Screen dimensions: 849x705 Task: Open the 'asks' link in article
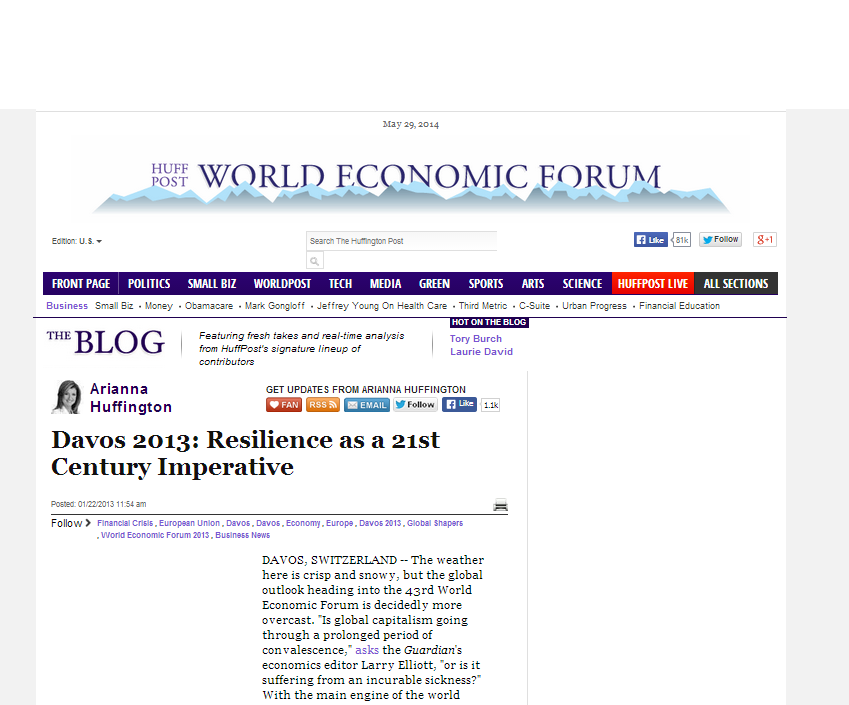pyautogui.click(x=367, y=650)
